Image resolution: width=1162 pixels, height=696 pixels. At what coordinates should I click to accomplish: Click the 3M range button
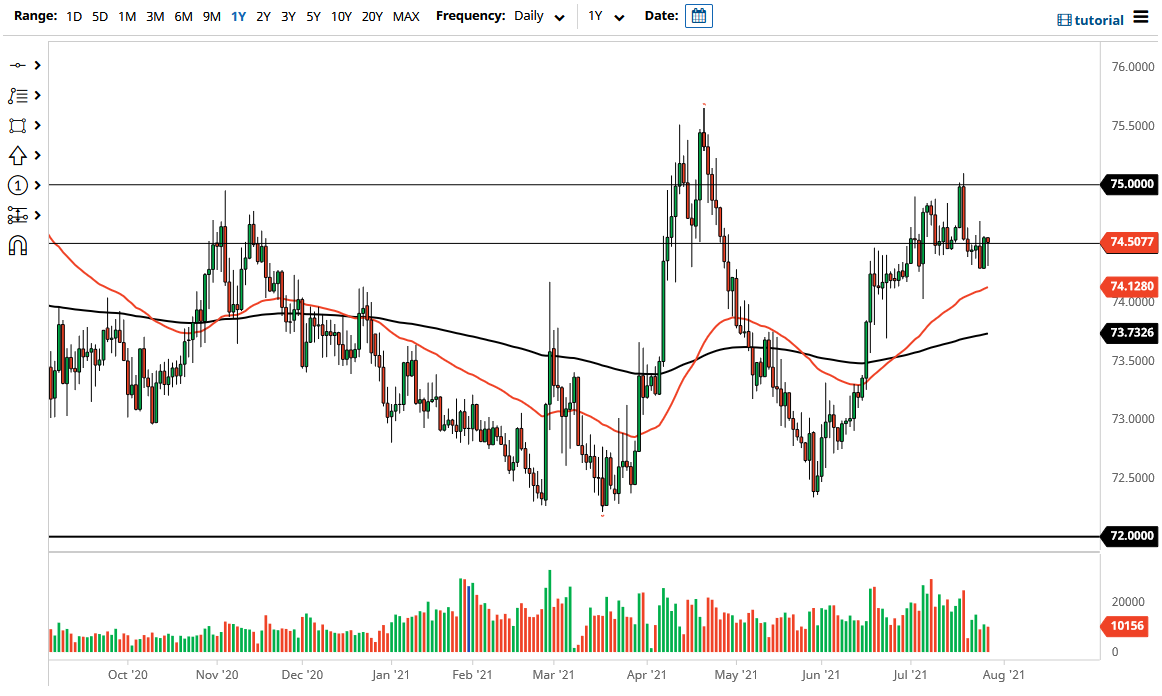(154, 17)
